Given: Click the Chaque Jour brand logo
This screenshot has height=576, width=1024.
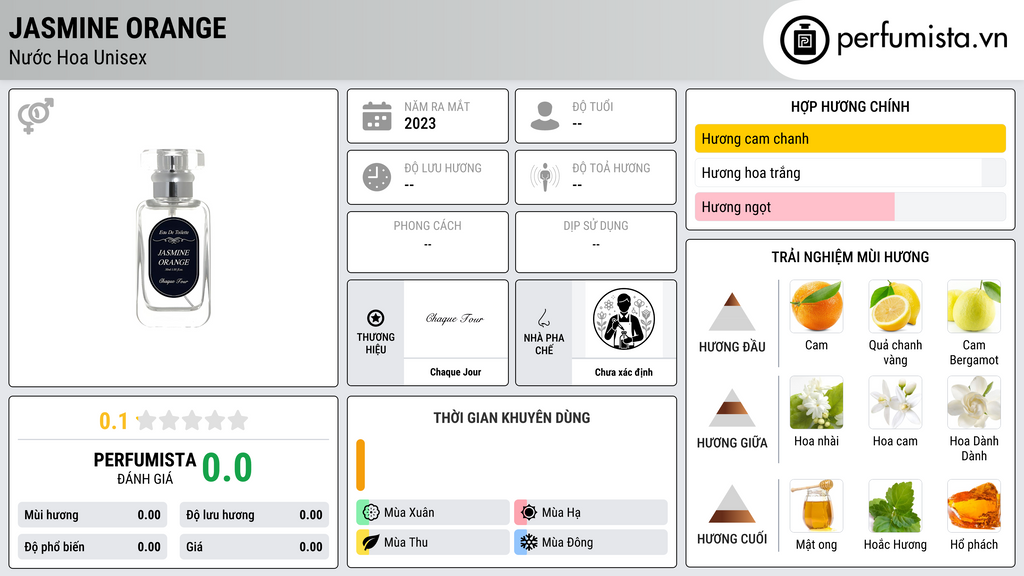Looking at the screenshot, I should coord(455,319).
